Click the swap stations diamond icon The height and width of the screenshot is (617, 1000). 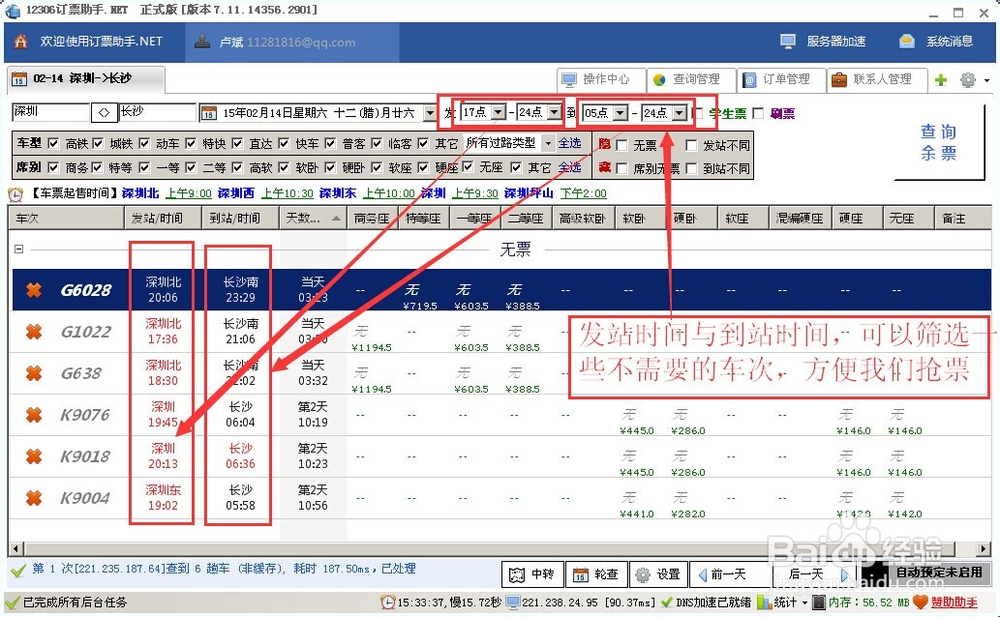pos(103,113)
